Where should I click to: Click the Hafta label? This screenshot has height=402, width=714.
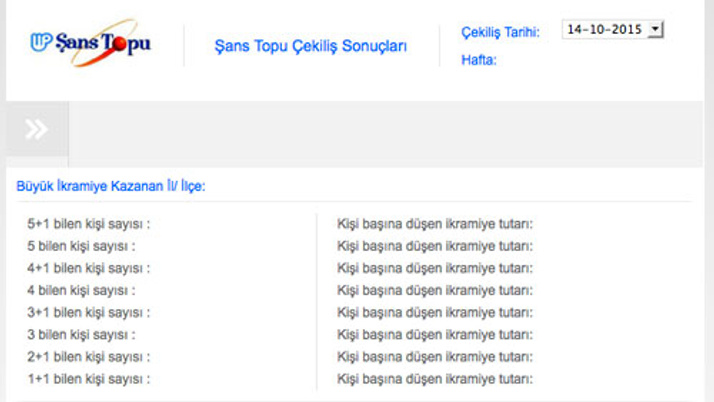479,60
